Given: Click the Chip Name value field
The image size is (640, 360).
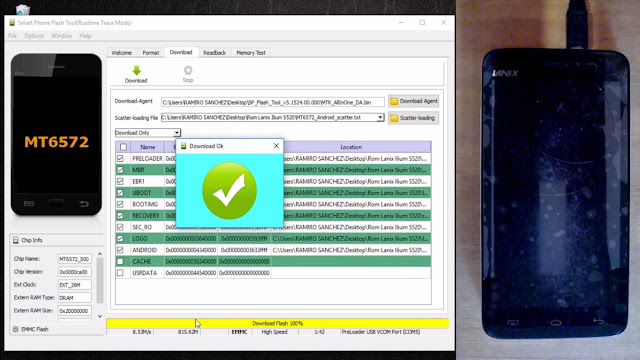Looking at the screenshot, I should click(x=75, y=259).
